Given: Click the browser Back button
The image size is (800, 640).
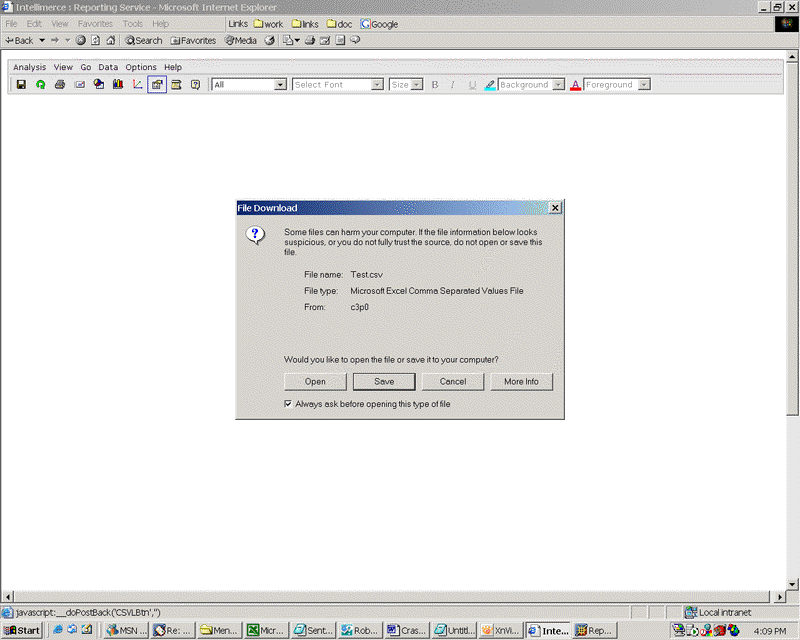Looking at the screenshot, I should click(x=20, y=40).
